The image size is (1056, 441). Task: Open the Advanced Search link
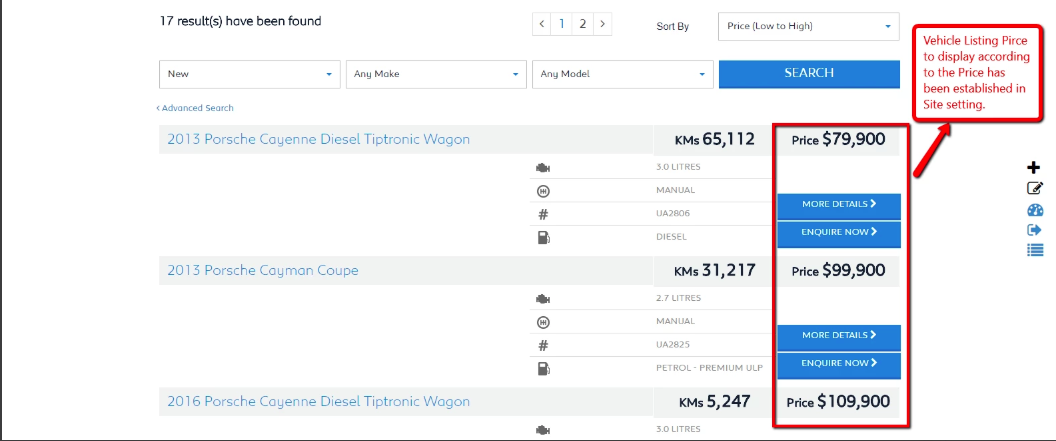[195, 108]
